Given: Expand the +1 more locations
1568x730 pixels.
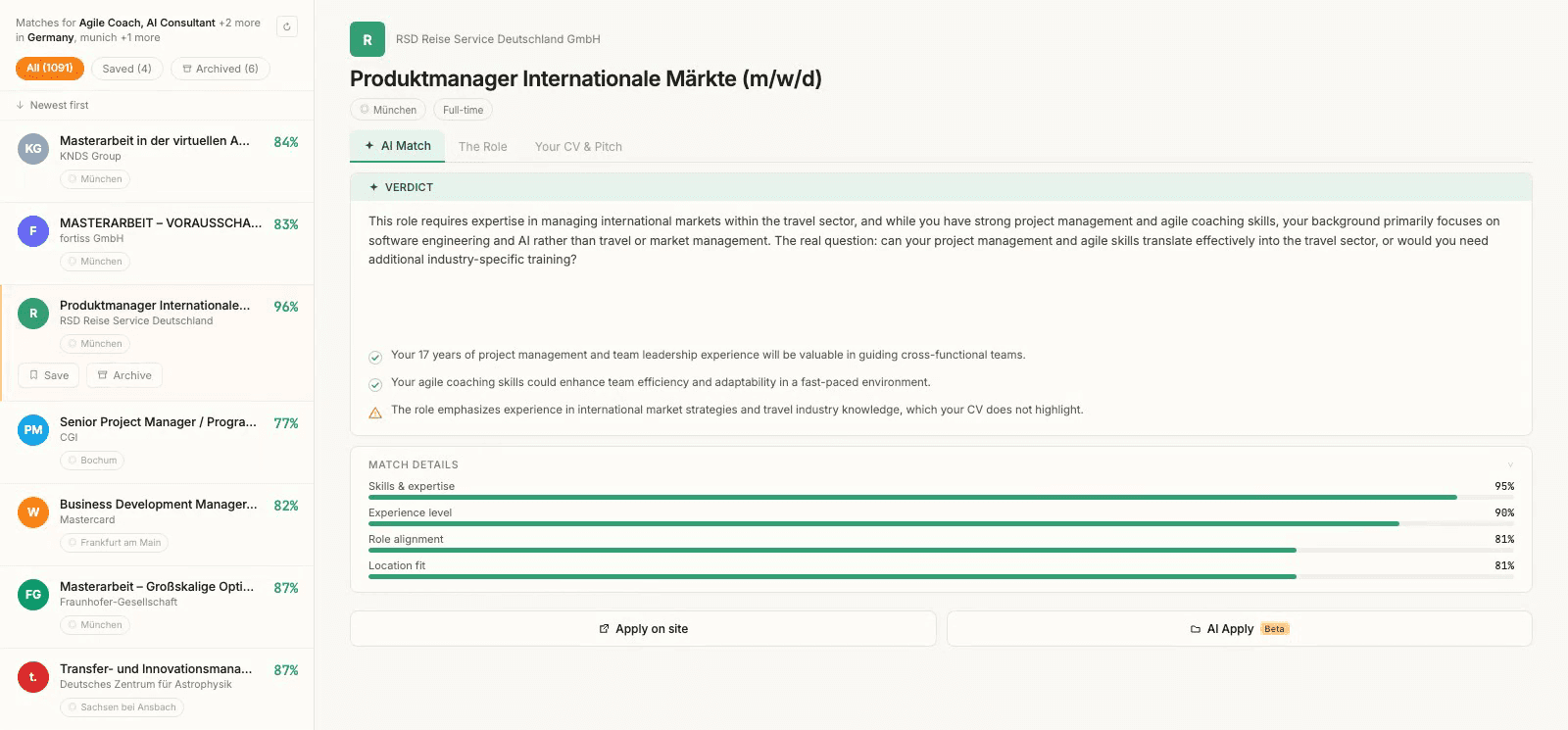Looking at the screenshot, I should point(140,37).
